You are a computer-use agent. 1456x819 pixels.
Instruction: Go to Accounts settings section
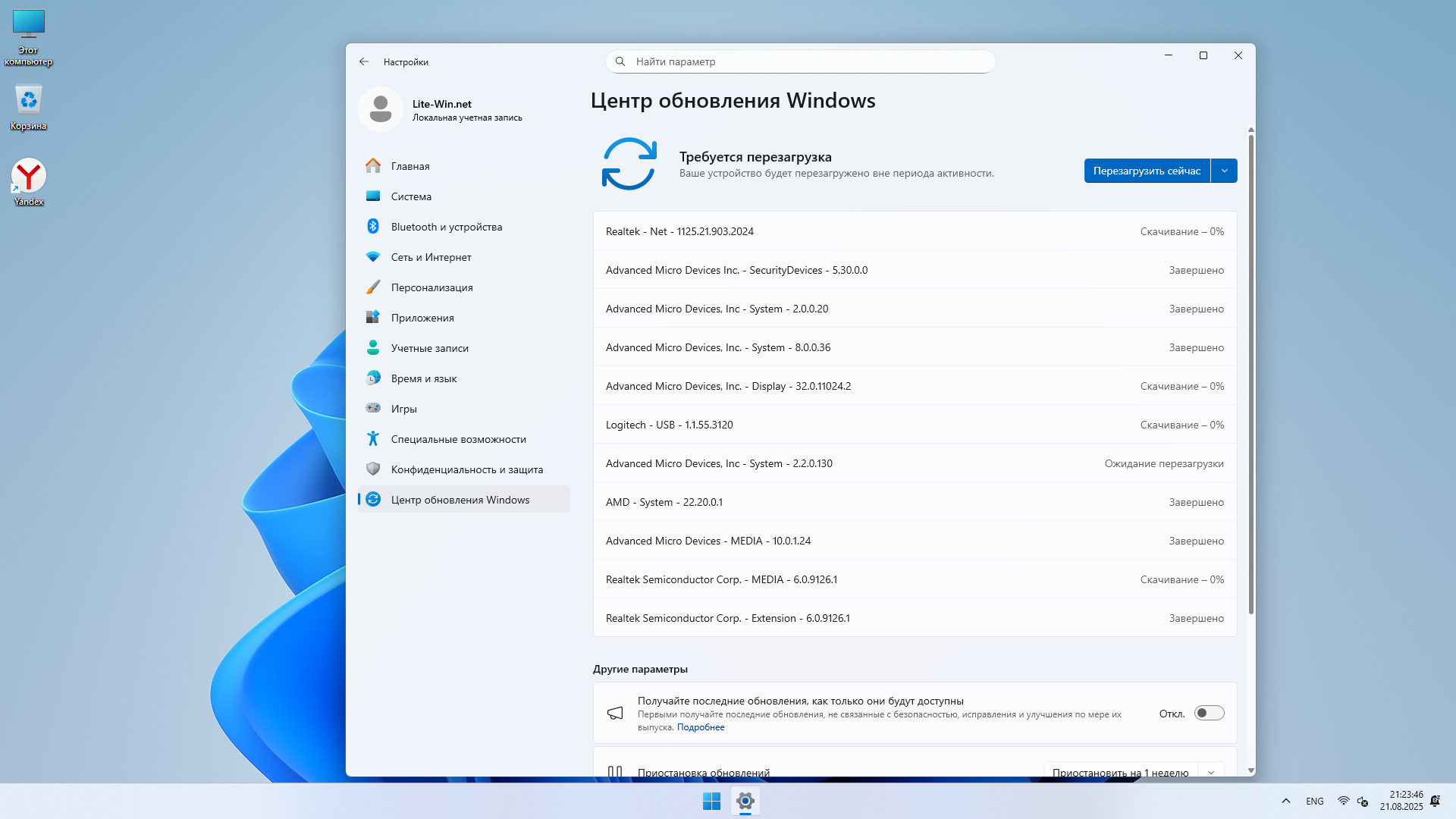point(429,348)
